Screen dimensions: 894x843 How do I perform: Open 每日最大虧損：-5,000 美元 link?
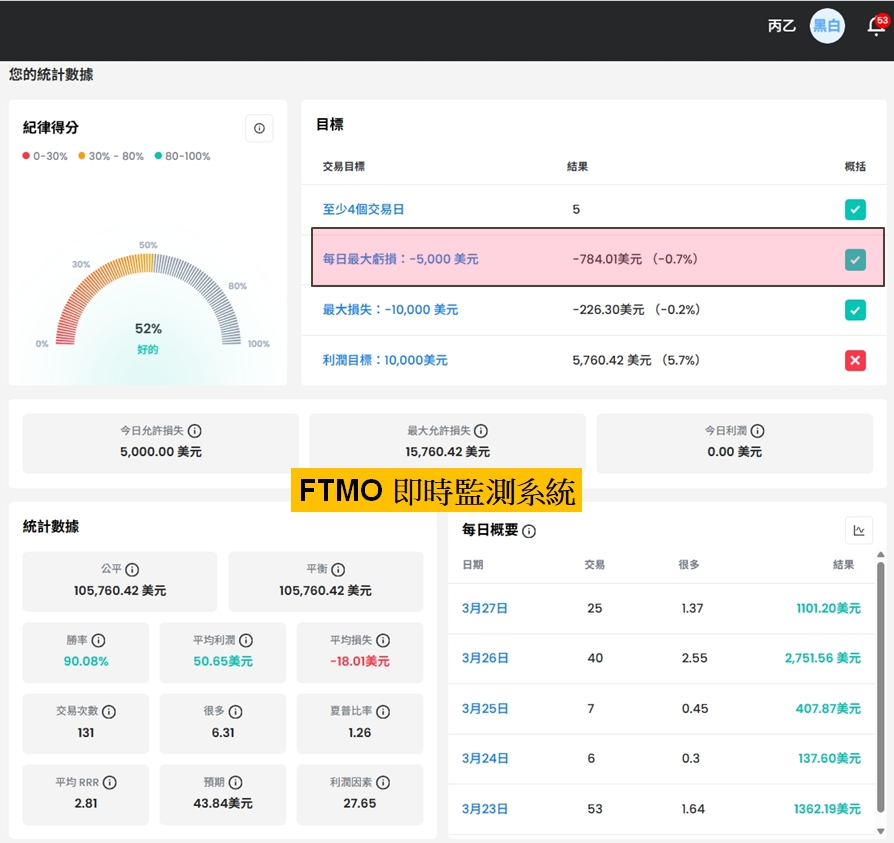401,259
